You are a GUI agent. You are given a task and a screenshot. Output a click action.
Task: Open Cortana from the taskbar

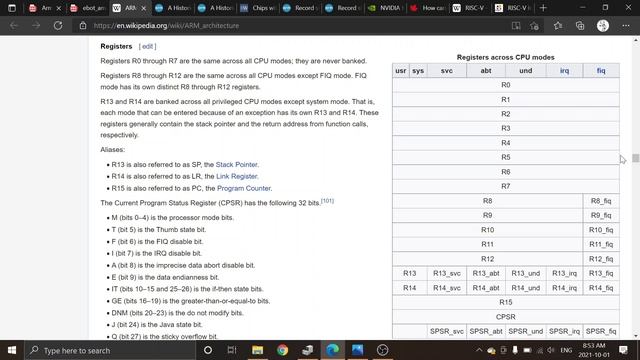(x=207, y=350)
